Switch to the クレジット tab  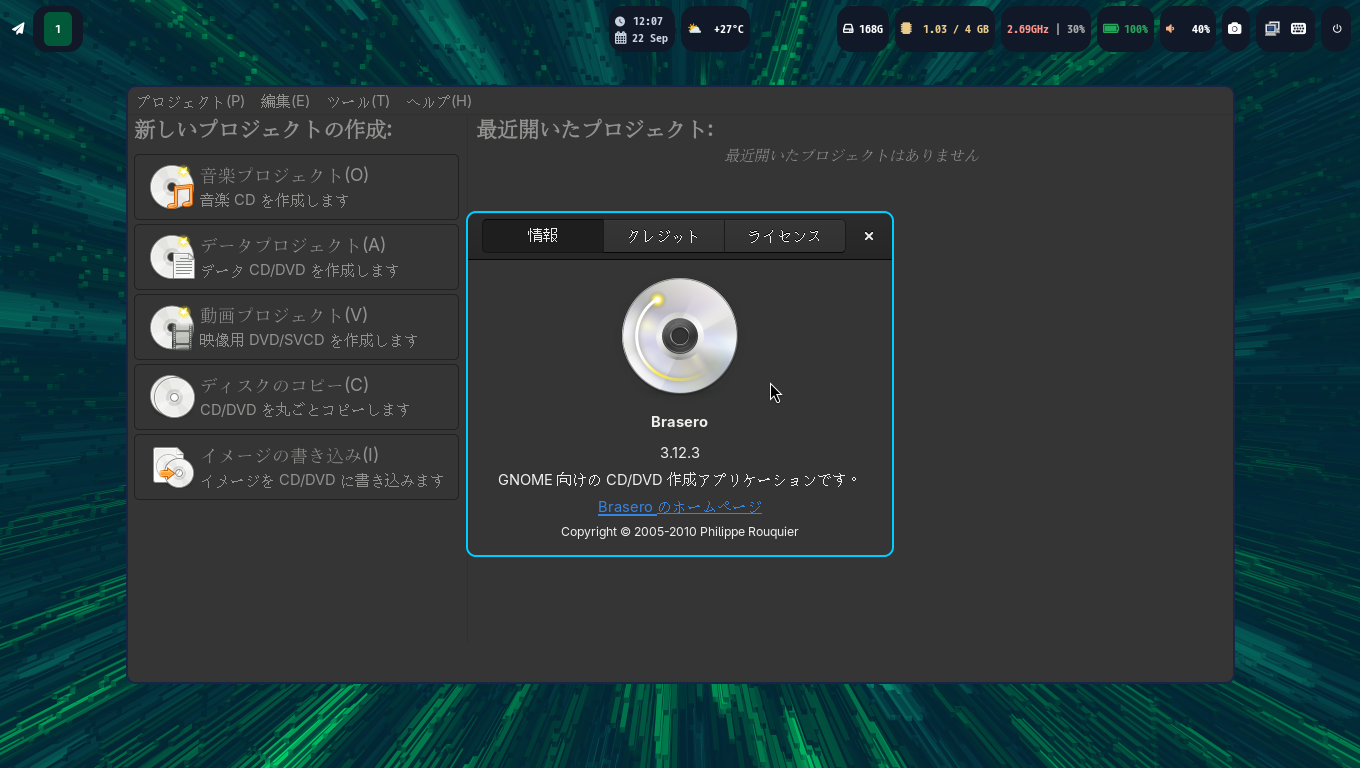tap(664, 236)
